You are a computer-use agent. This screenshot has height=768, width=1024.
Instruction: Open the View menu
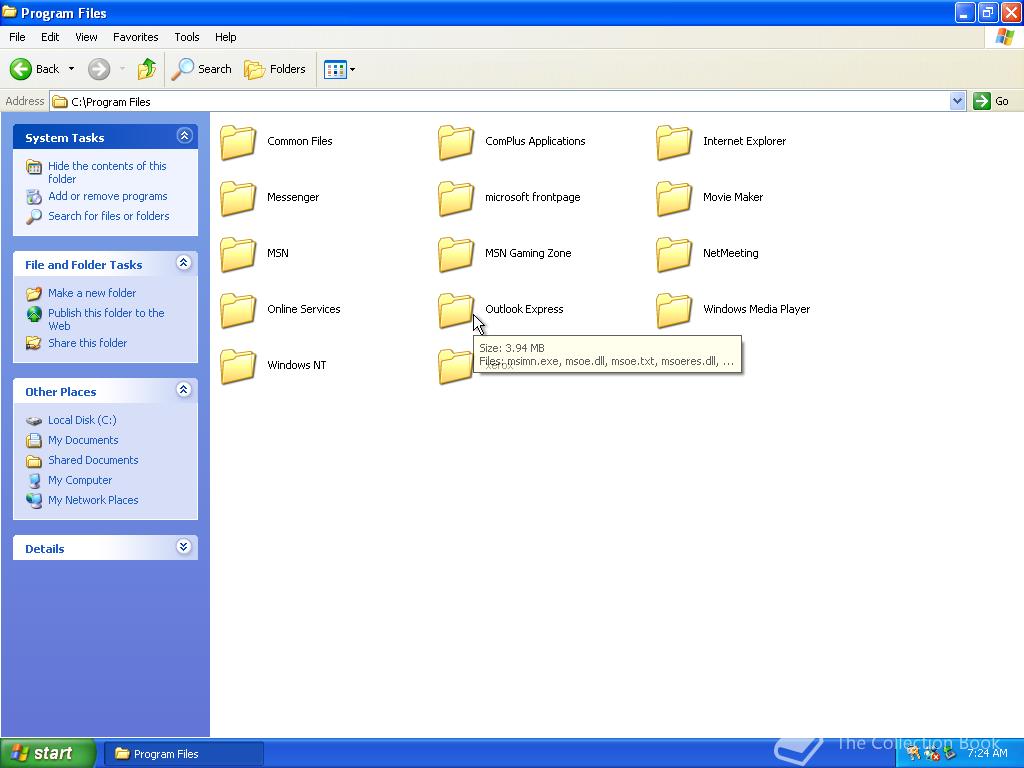point(86,37)
